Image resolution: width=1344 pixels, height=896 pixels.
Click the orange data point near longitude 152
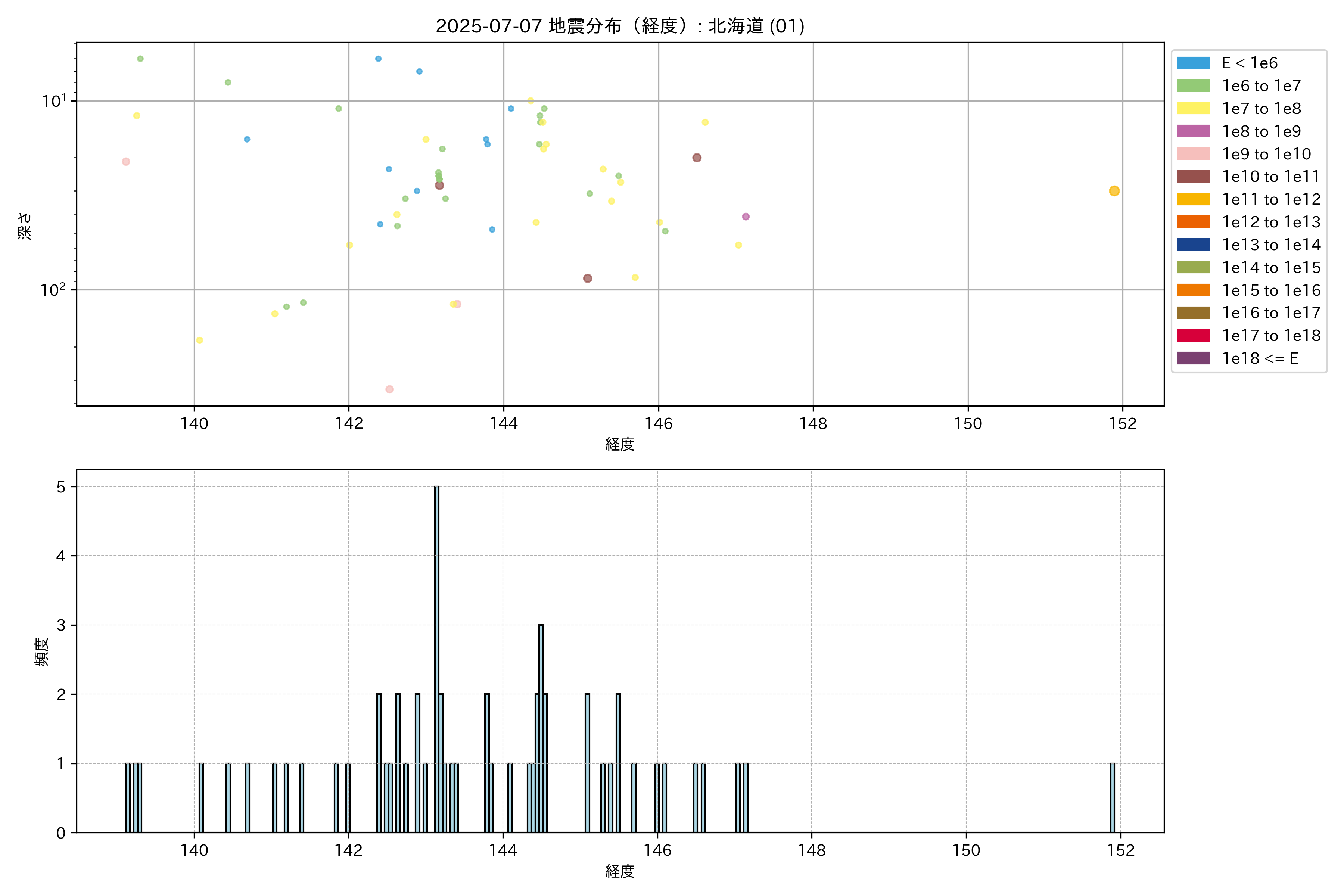tap(1114, 191)
